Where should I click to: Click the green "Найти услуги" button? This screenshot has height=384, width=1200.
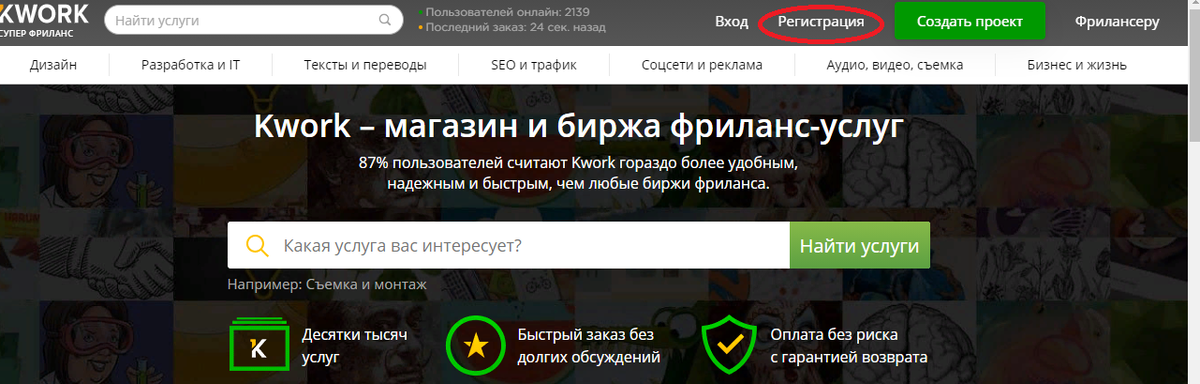(x=859, y=245)
